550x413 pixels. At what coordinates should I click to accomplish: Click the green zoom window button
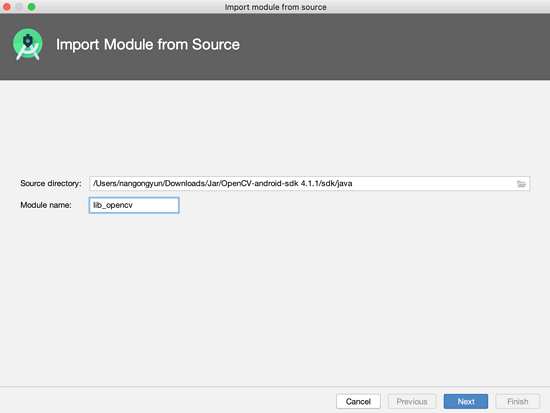[32, 7]
